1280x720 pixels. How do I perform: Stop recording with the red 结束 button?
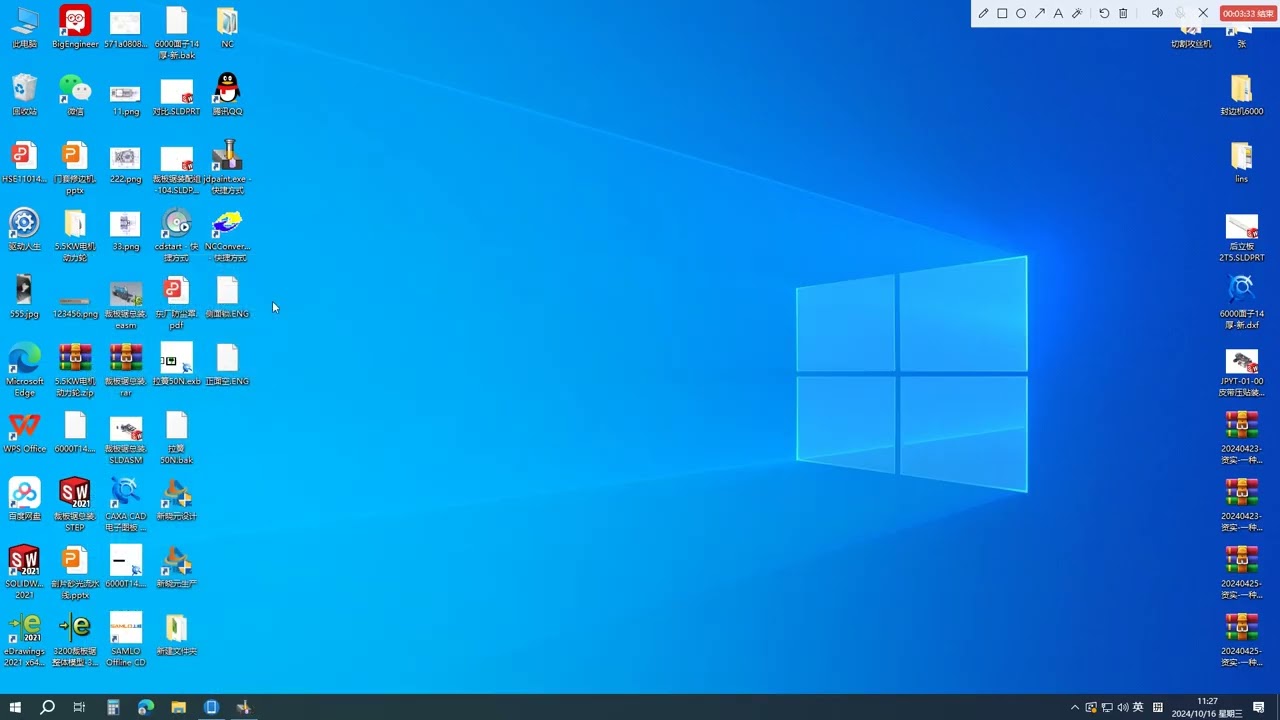[x=1246, y=14]
